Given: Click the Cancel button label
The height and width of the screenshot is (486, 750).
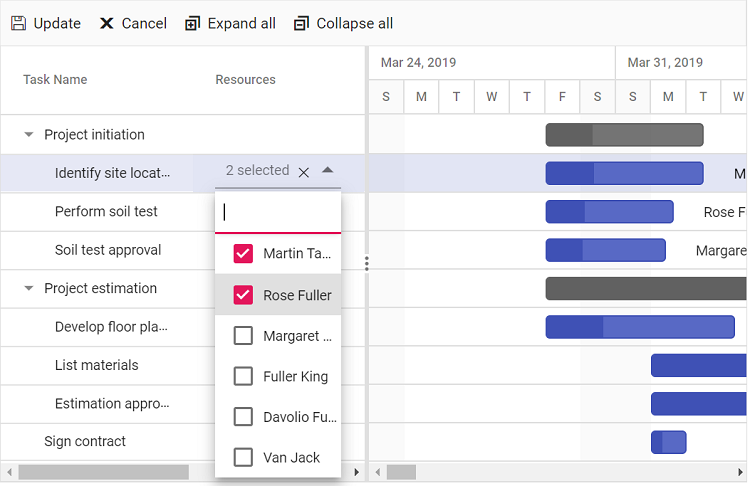Looking at the screenshot, I should point(144,23).
